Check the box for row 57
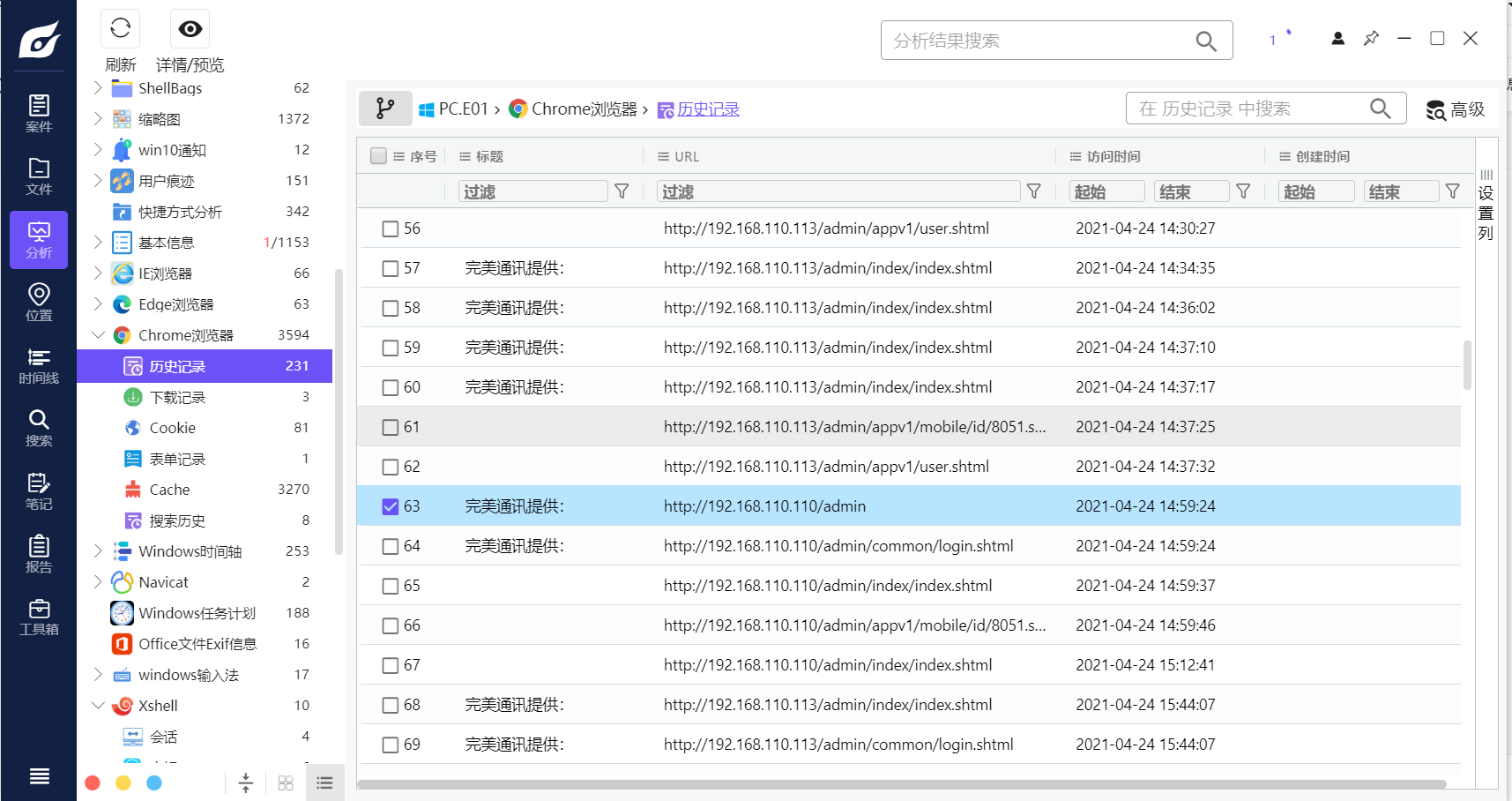The image size is (1512, 801). [391, 269]
